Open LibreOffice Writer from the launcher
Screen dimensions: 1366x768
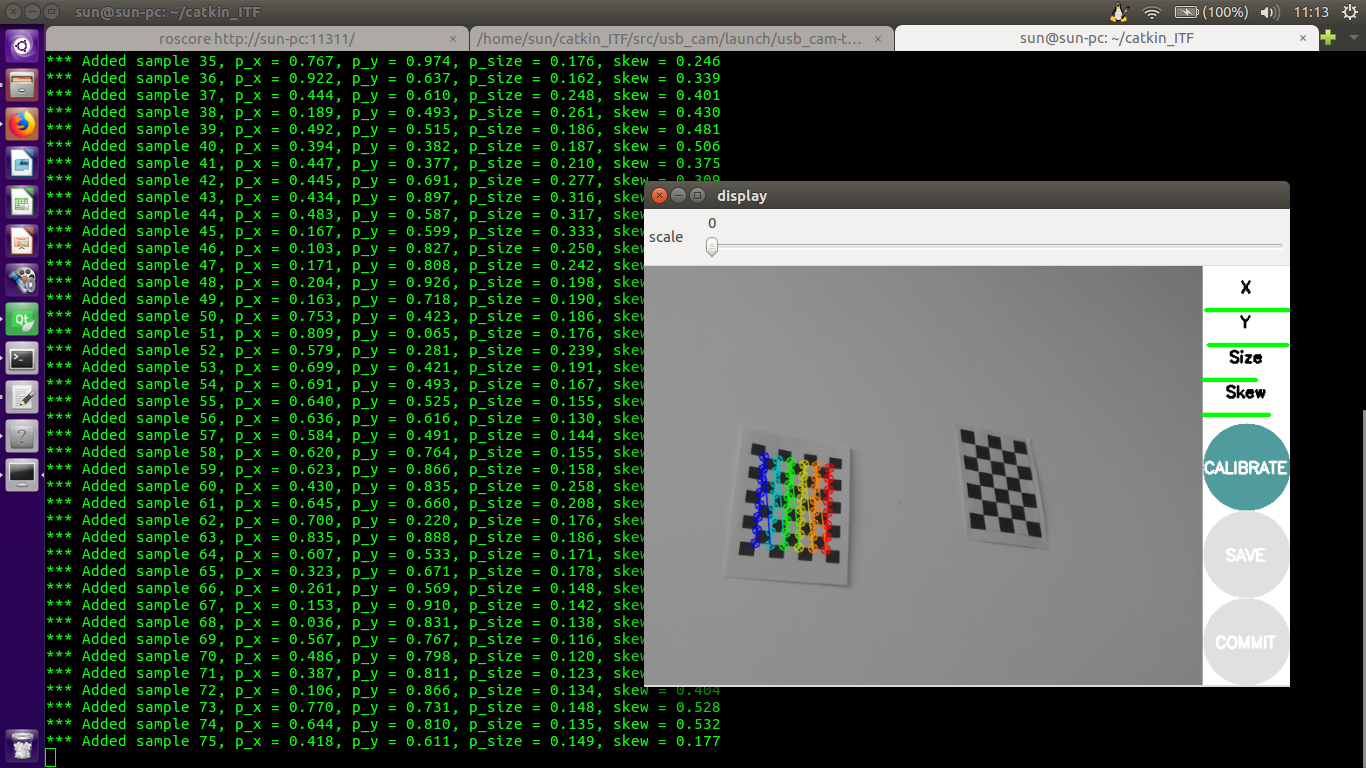pos(22,163)
